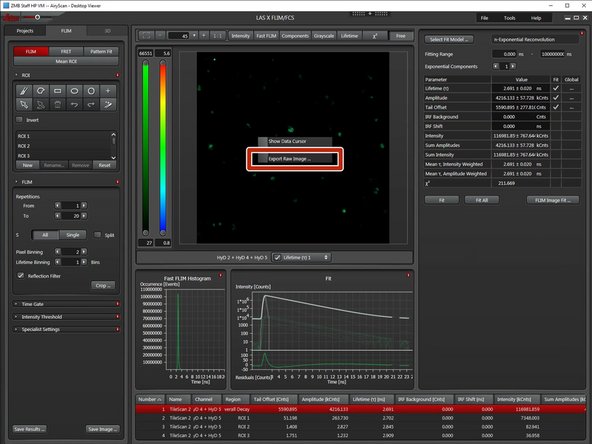Choose Show Data Cursor from context menu
This screenshot has height=444, width=592.
295,141
